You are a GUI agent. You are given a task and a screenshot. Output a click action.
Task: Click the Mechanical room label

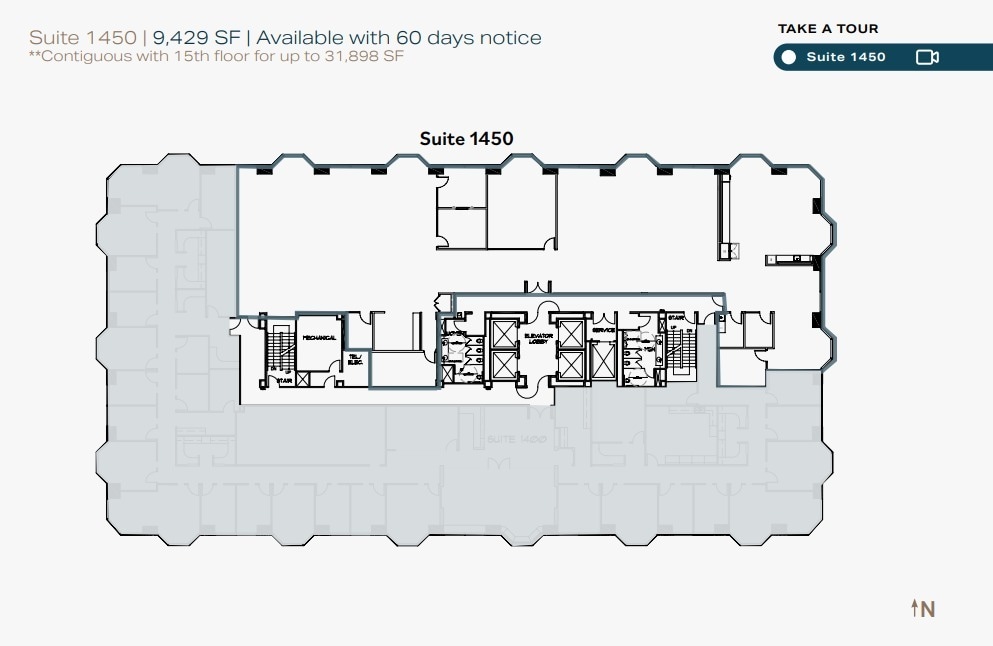click(x=320, y=337)
